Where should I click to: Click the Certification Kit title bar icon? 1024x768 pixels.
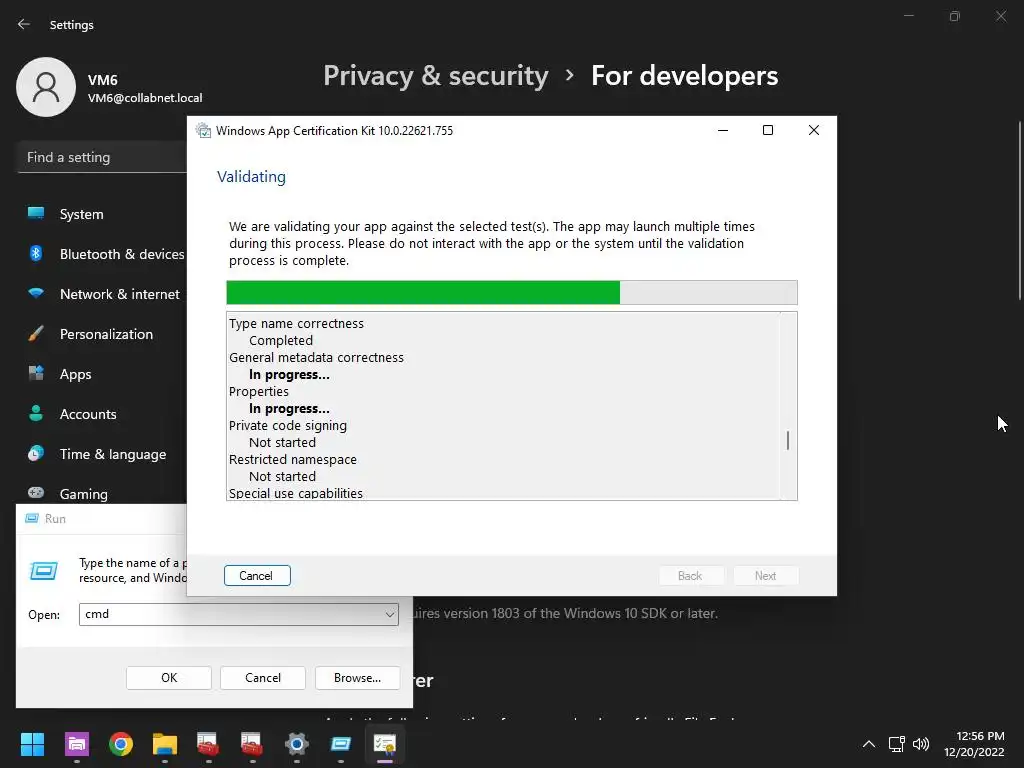(x=204, y=131)
